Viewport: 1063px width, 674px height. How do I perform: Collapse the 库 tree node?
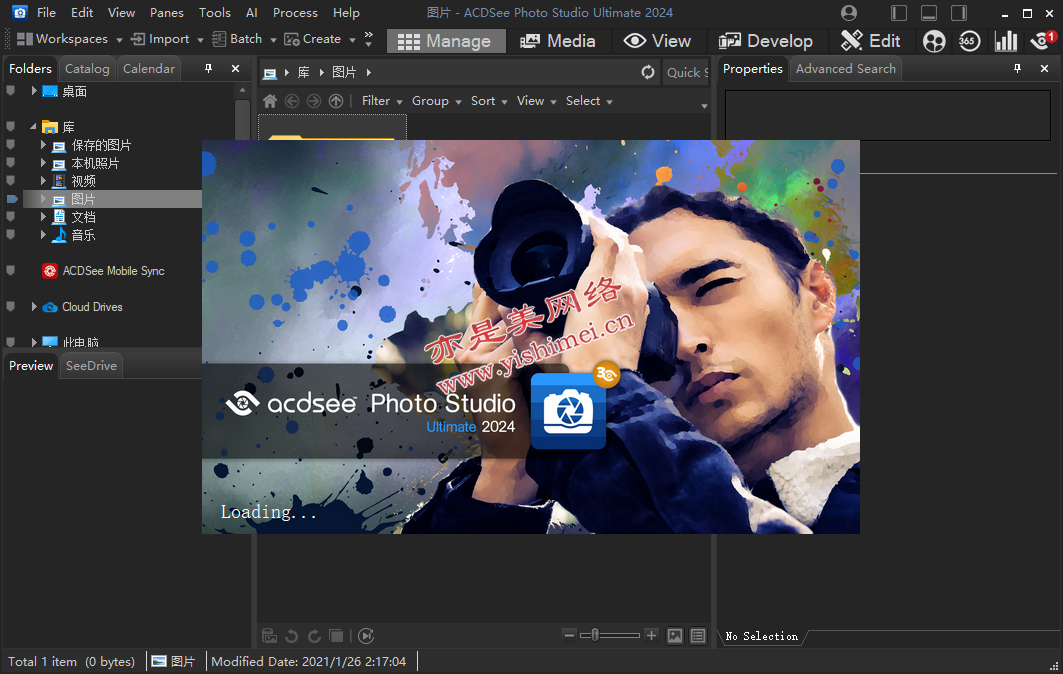click(33, 127)
